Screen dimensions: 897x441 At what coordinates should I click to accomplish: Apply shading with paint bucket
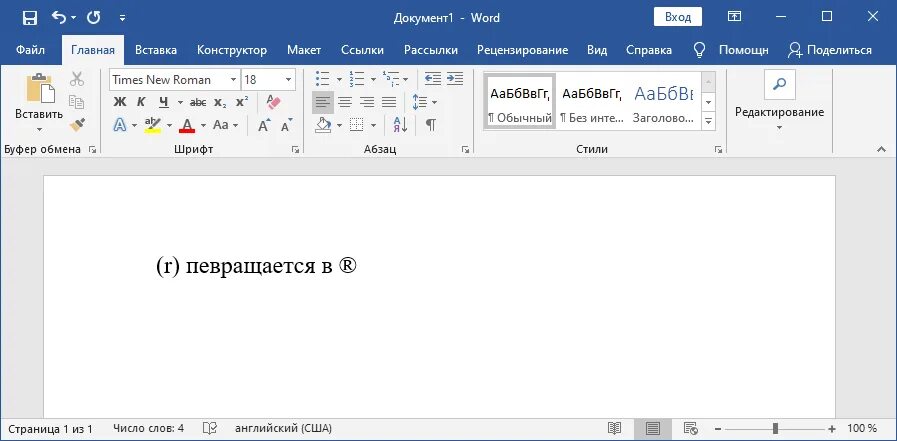click(323, 125)
